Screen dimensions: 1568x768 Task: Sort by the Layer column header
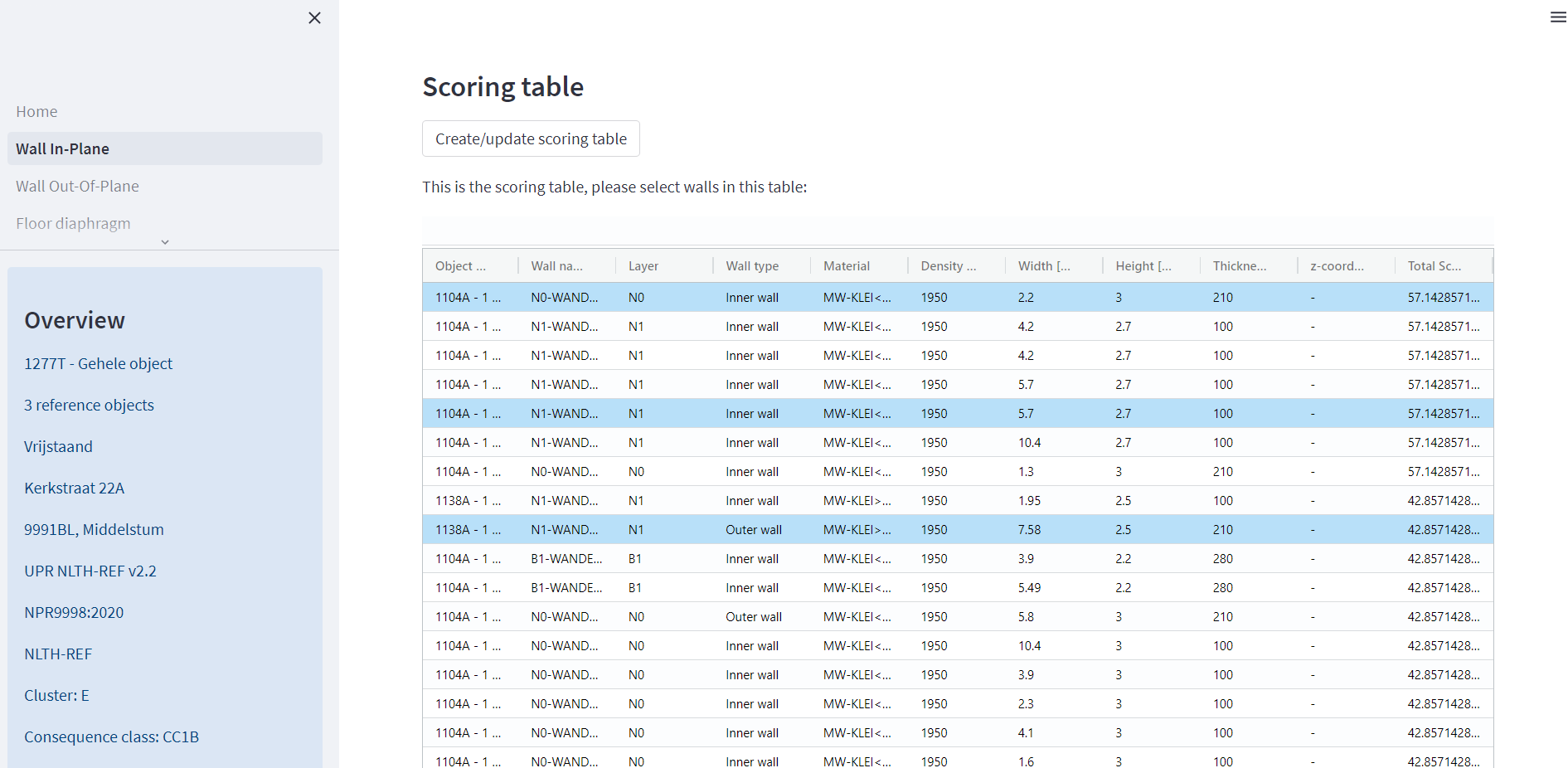tap(664, 265)
